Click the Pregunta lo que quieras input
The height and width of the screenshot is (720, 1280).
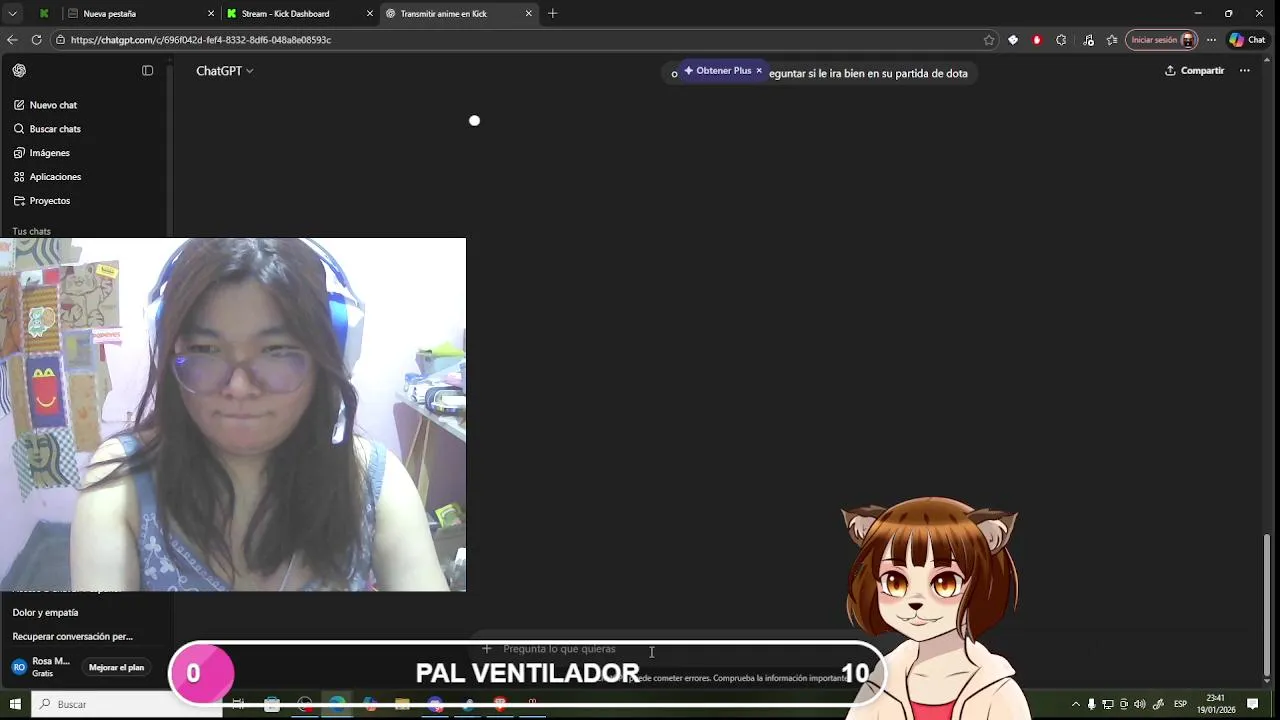click(559, 649)
